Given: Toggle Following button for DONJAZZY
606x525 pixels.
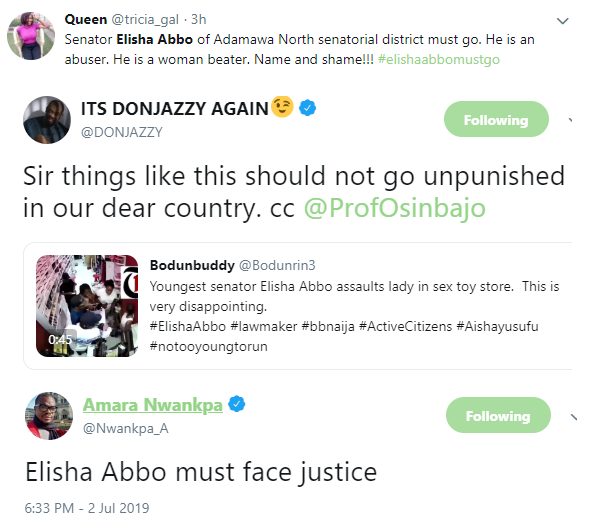Looking at the screenshot, I should (495, 120).
